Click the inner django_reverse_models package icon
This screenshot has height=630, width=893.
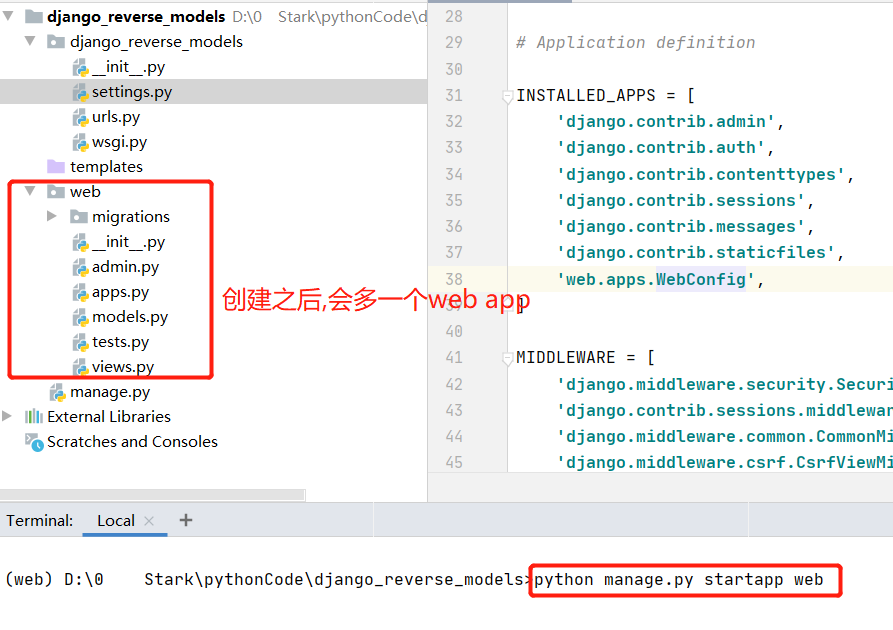pyautogui.click(x=56, y=42)
